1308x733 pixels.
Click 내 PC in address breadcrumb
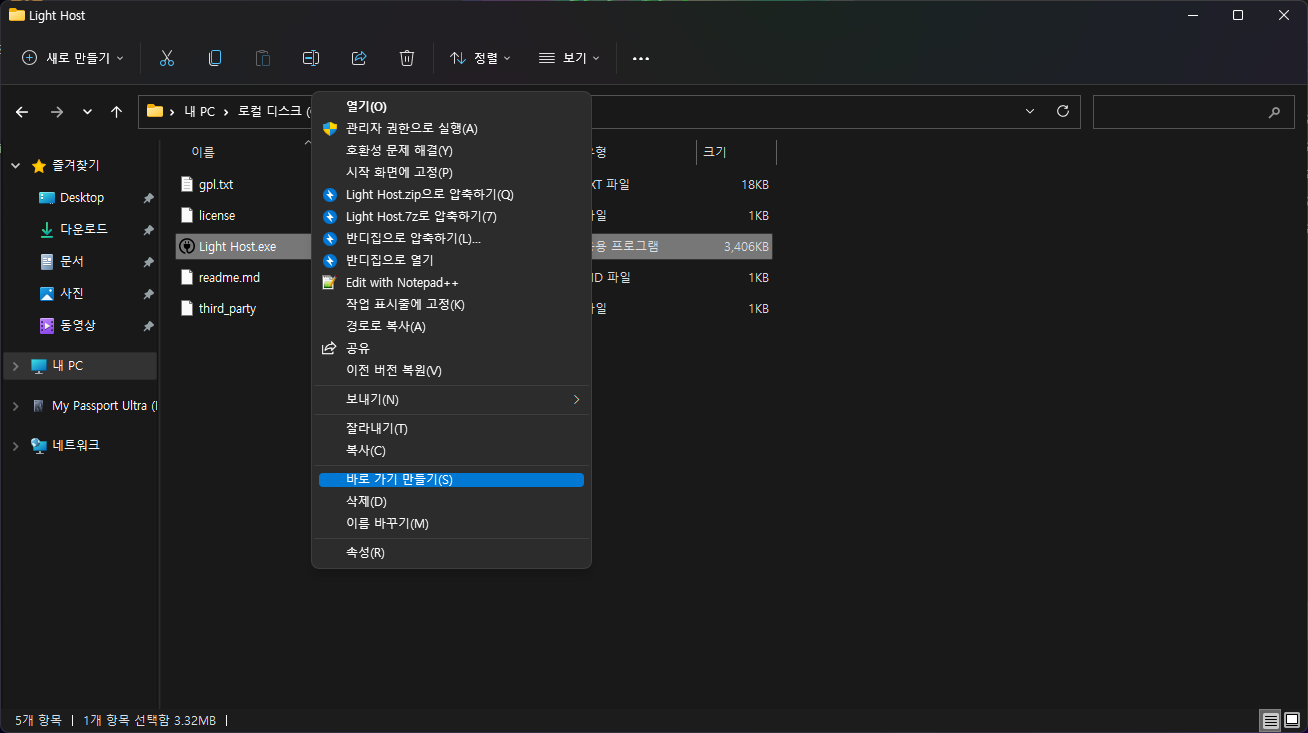coord(200,112)
